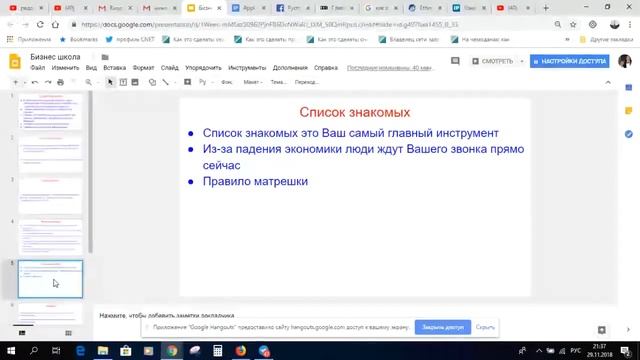This screenshot has height=360, width=640.
Task: Open the Другие закладки bookmarks folder
Action: 607,40
